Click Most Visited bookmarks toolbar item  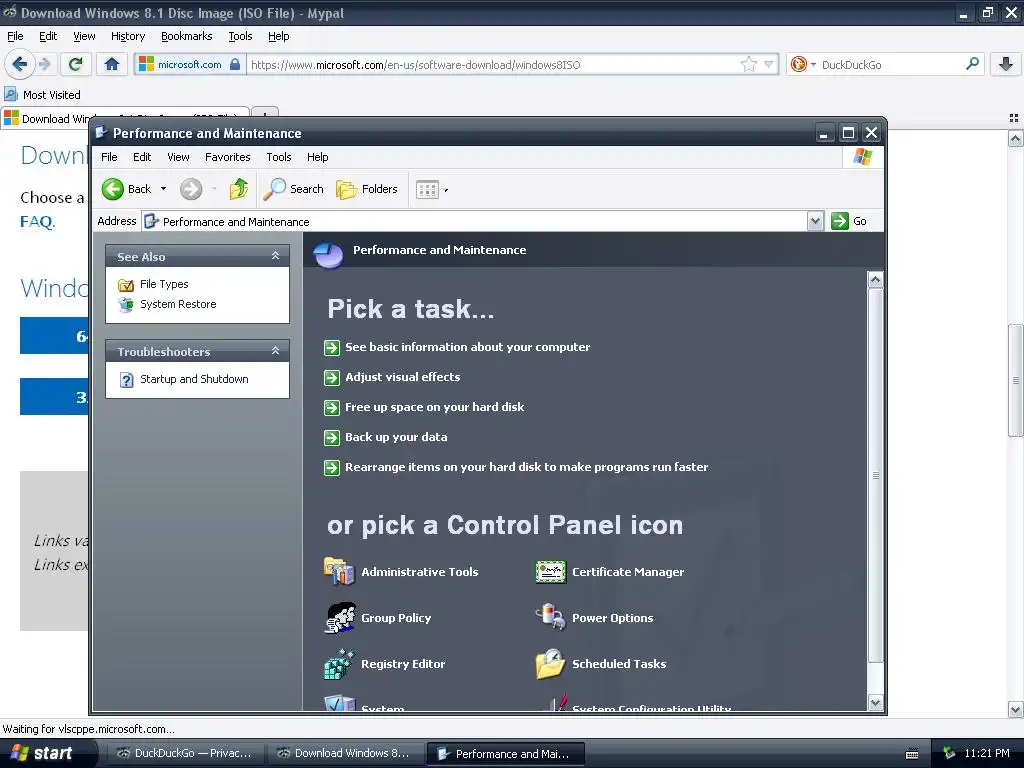pyautogui.click(x=43, y=95)
